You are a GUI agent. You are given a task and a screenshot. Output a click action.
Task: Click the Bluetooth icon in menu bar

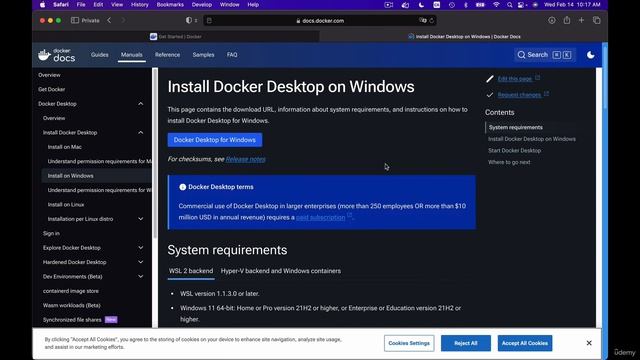(466, 5)
